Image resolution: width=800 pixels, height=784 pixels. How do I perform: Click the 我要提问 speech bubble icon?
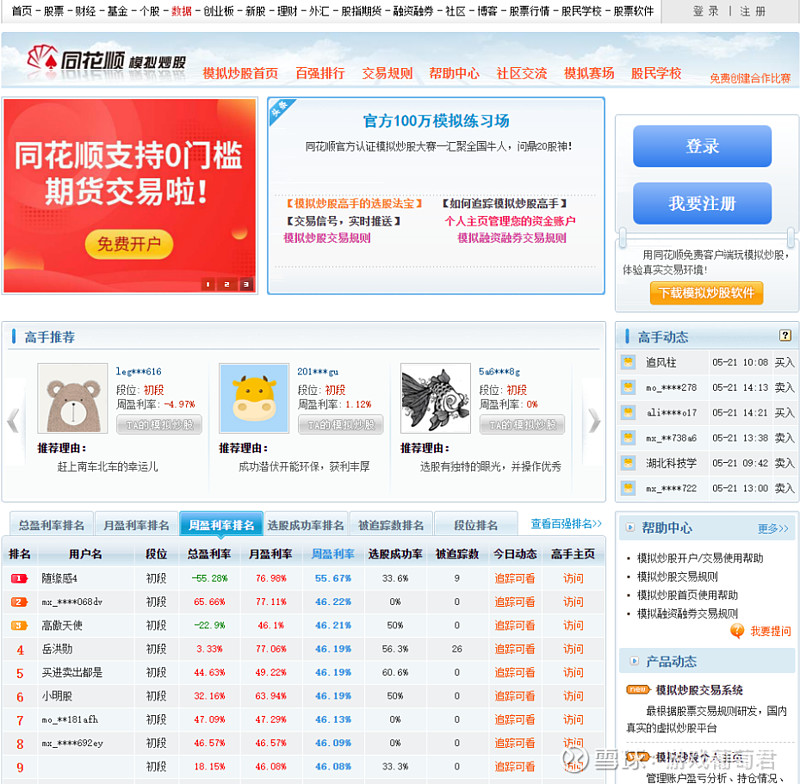pos(734,631)
